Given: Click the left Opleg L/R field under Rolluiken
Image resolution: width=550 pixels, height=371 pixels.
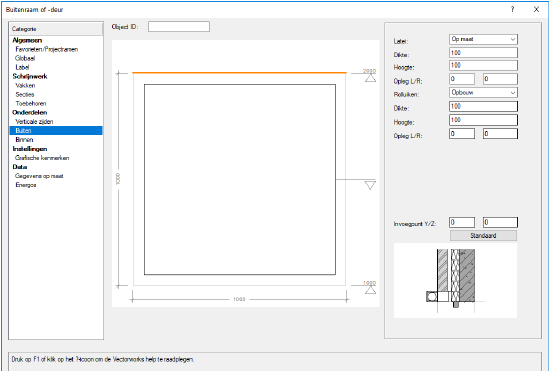Looking at the screenshot, I should [462, 134].
